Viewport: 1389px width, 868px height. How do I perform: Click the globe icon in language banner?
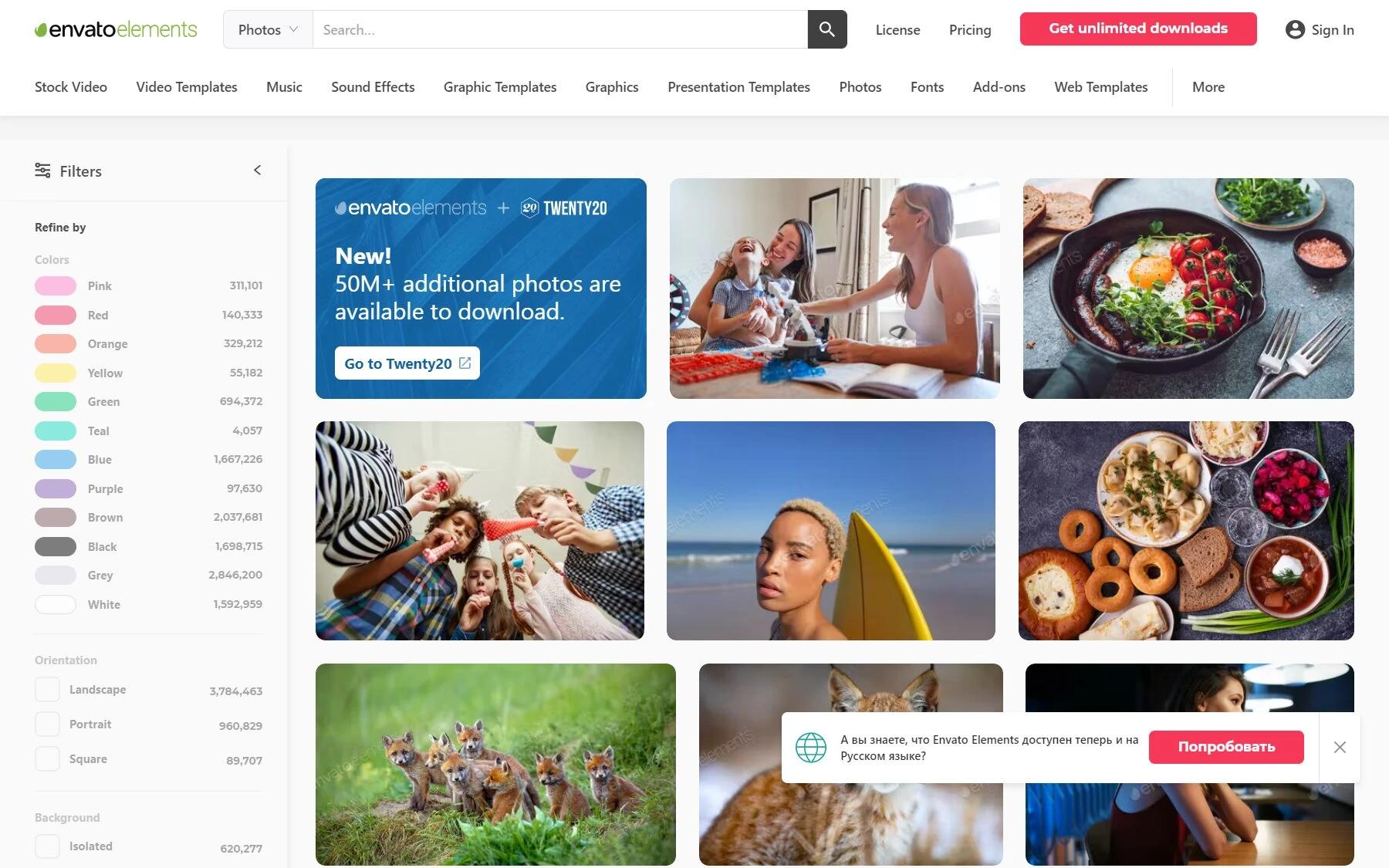click(811, 747)
